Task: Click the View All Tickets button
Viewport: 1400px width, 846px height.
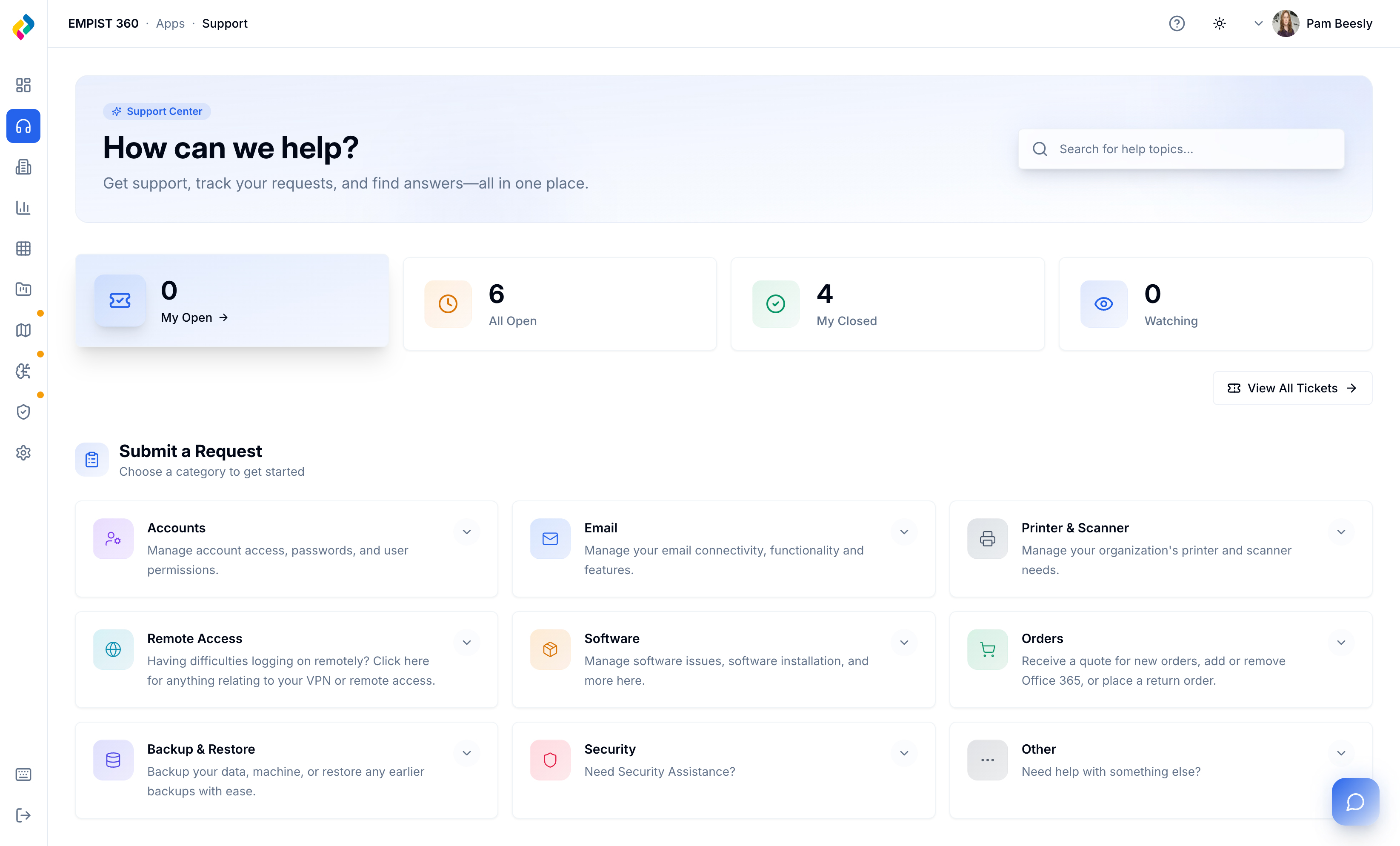Action: tap(1292, 388)
